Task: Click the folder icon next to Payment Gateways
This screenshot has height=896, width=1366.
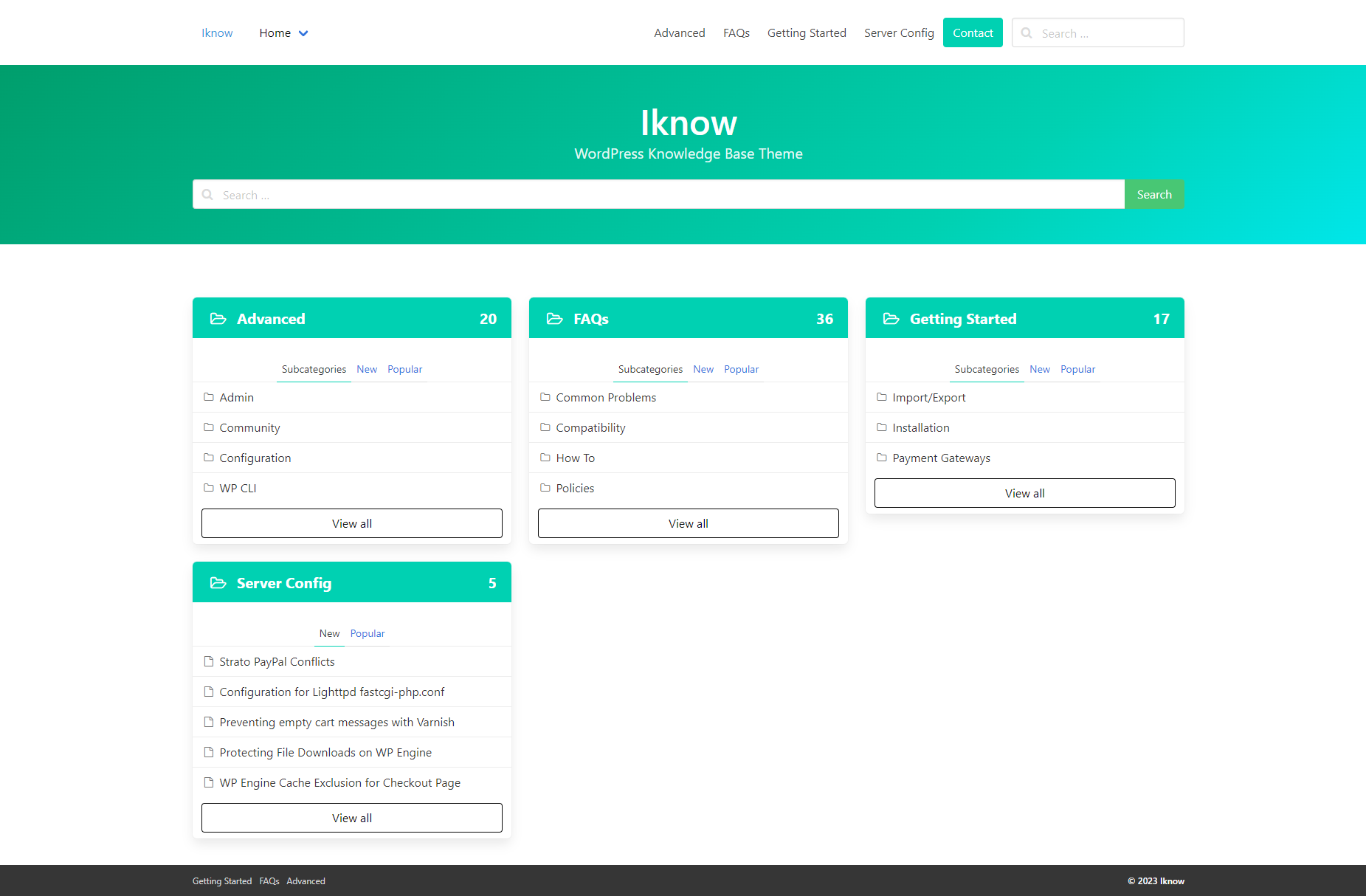Action: [882, 458]
